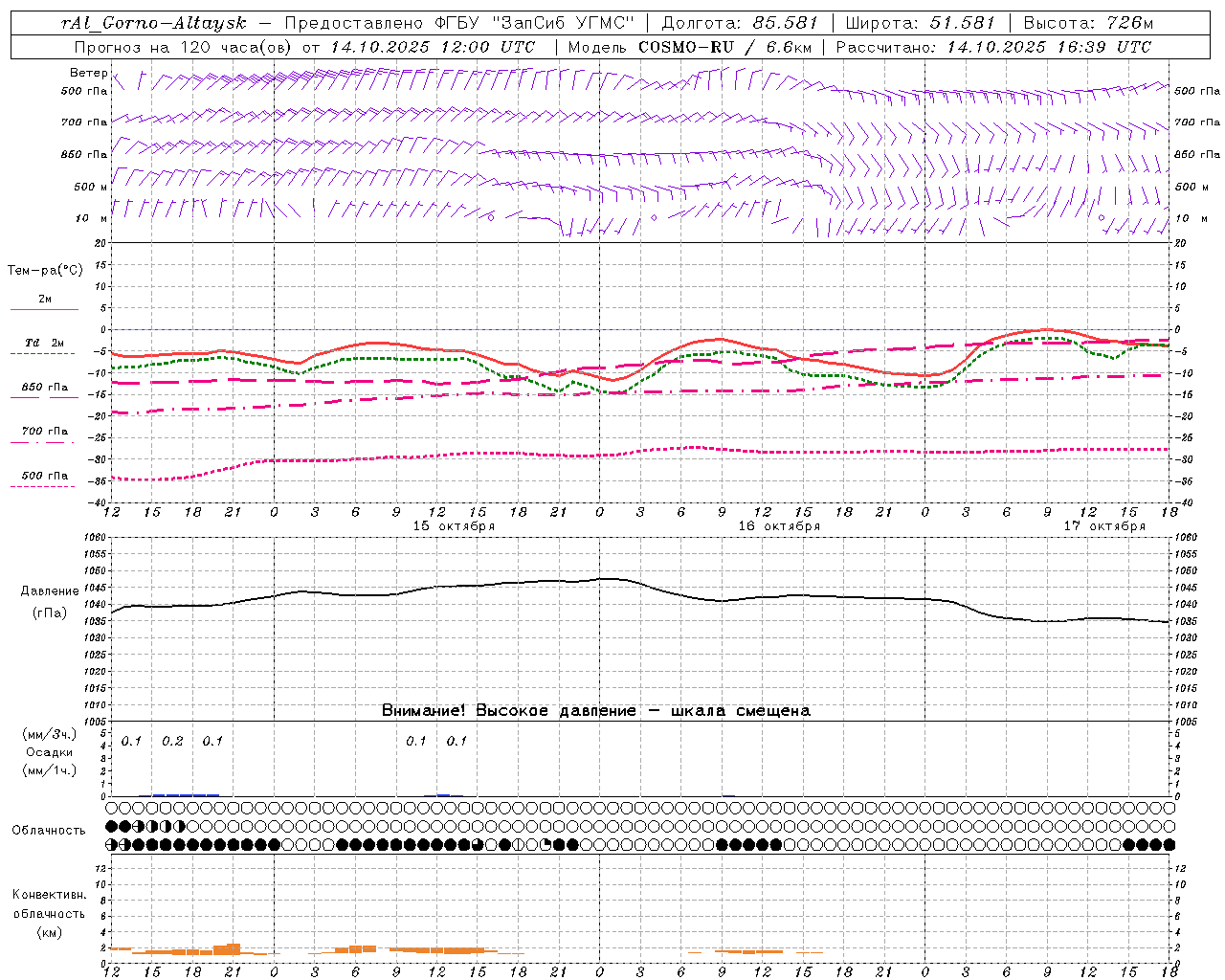Click the 0.2 precipitation value

point(172,742)
